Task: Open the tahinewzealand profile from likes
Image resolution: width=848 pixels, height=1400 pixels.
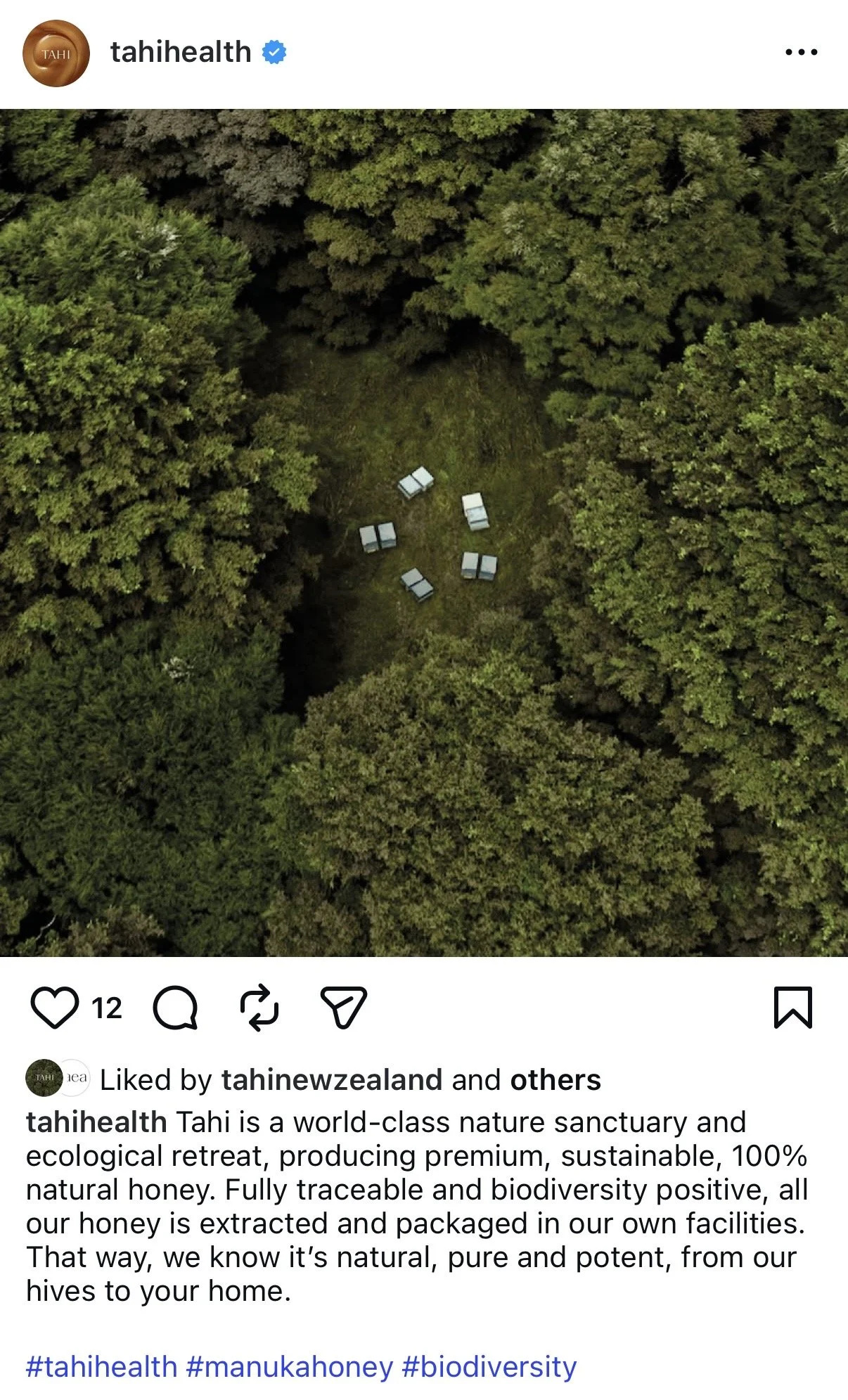Action: point(332,1079)
